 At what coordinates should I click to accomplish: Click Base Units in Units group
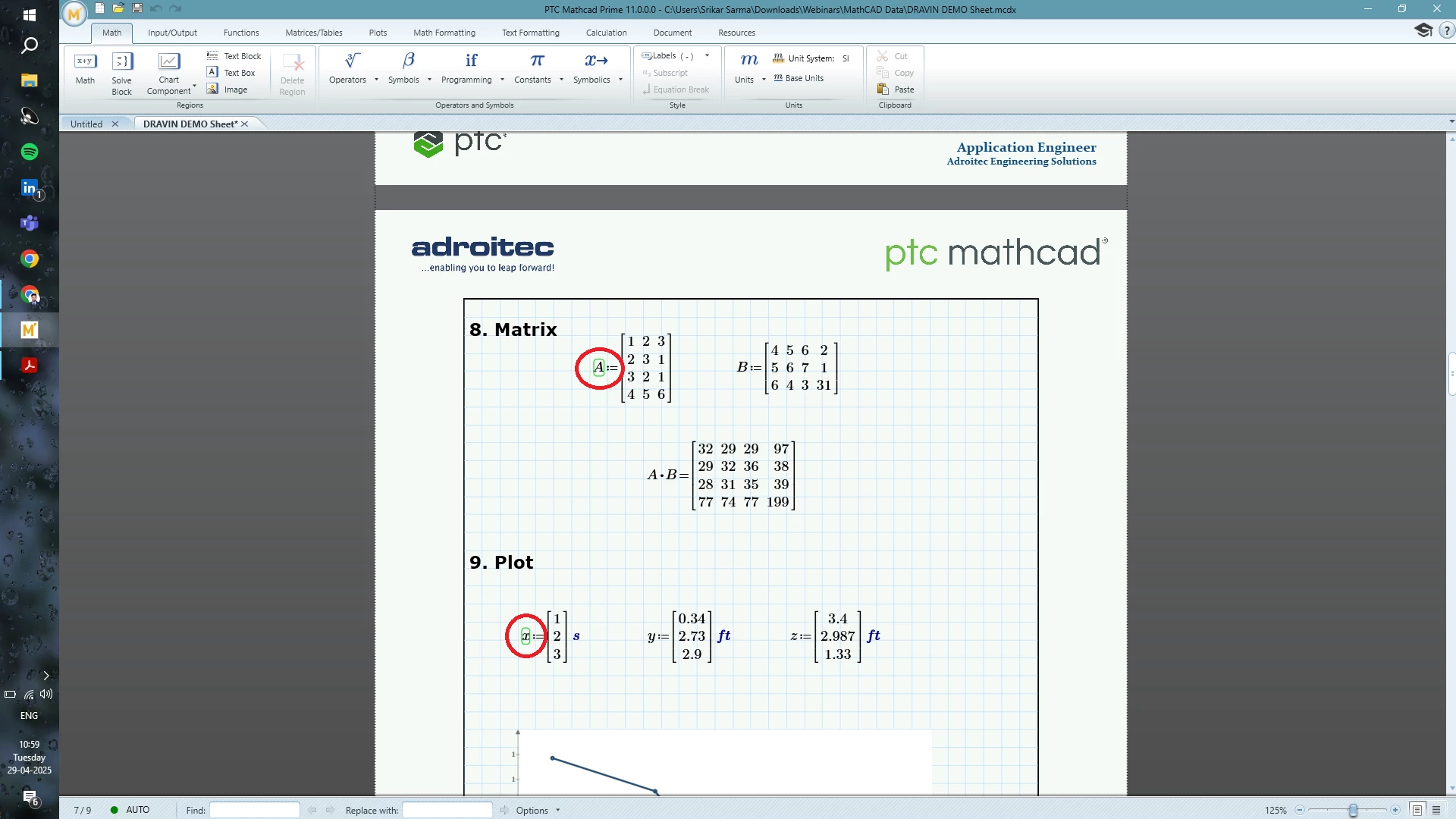[x=799, y=78]
